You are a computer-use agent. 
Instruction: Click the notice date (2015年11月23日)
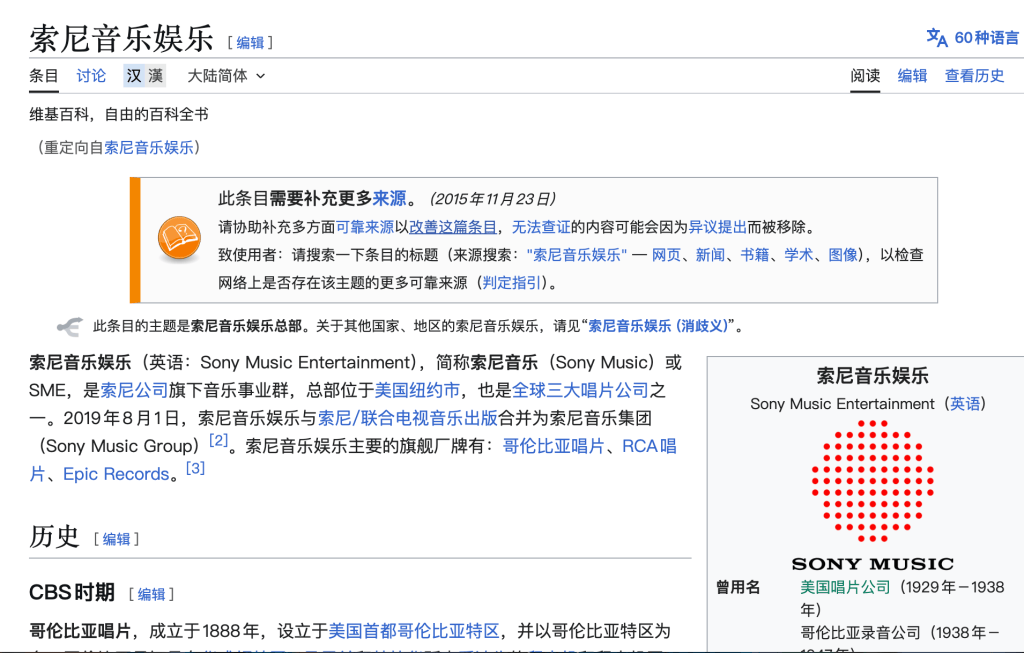click(x=492, y=199)
